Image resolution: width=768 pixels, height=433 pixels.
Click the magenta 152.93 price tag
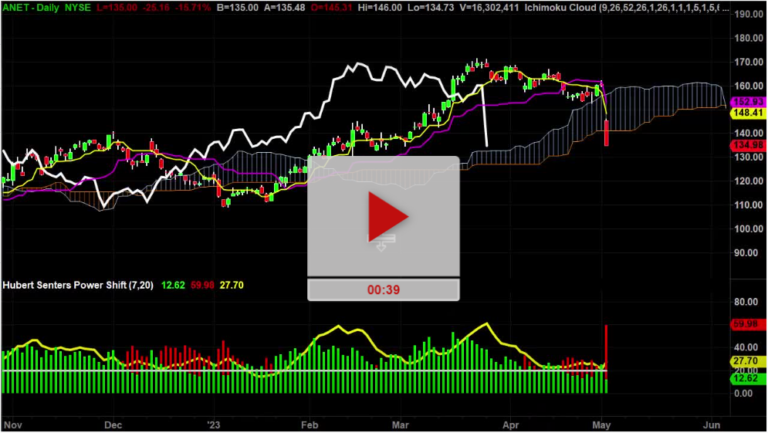(x=747, y=101)
